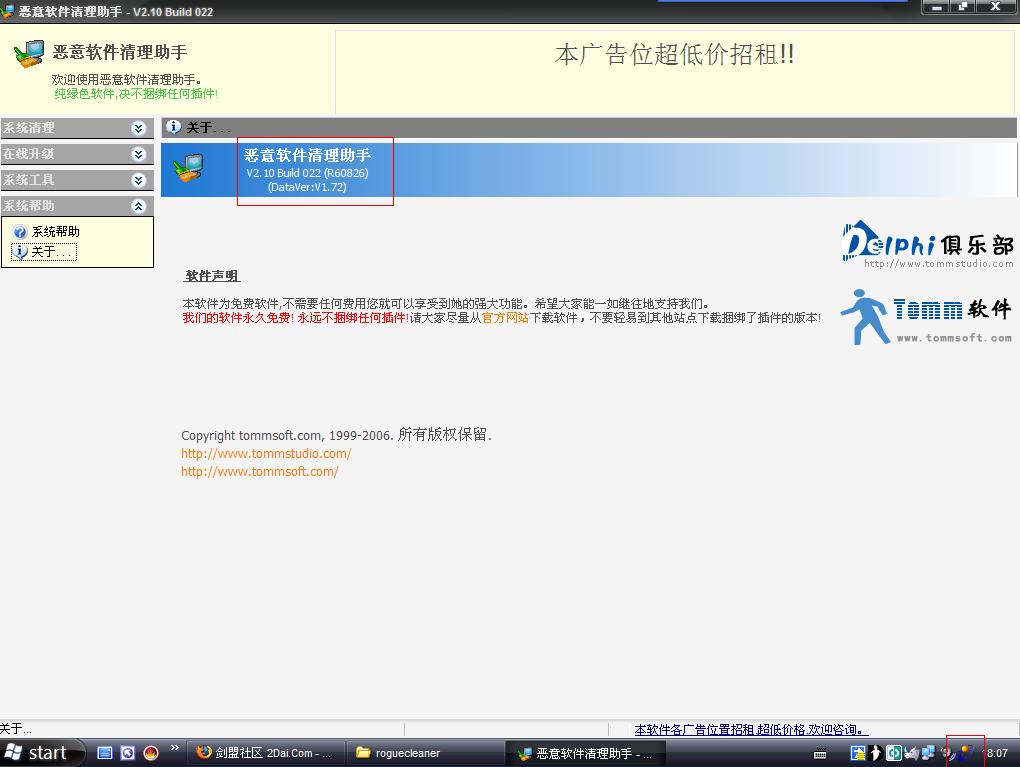Switch to the 剑盟社区 2Dai.Com taskbar window
This screenshot has width=1020, height=767.
click(264, 753)
